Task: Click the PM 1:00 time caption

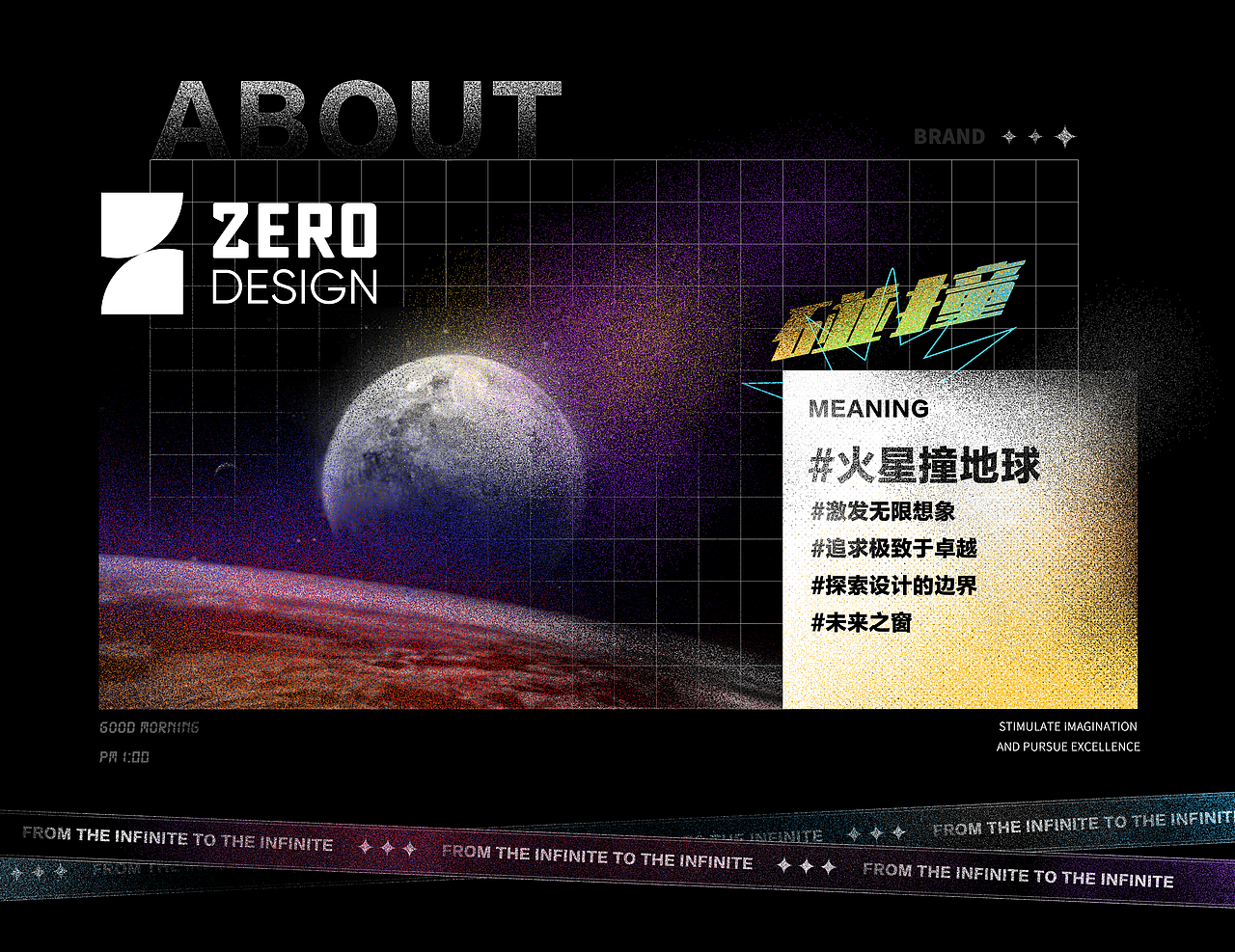Action: click(124, 757)
